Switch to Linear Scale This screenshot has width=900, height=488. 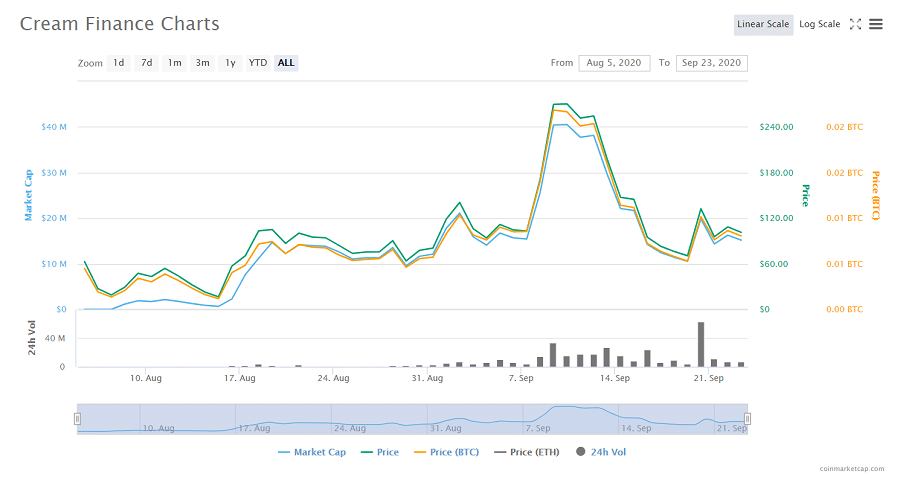763,24
